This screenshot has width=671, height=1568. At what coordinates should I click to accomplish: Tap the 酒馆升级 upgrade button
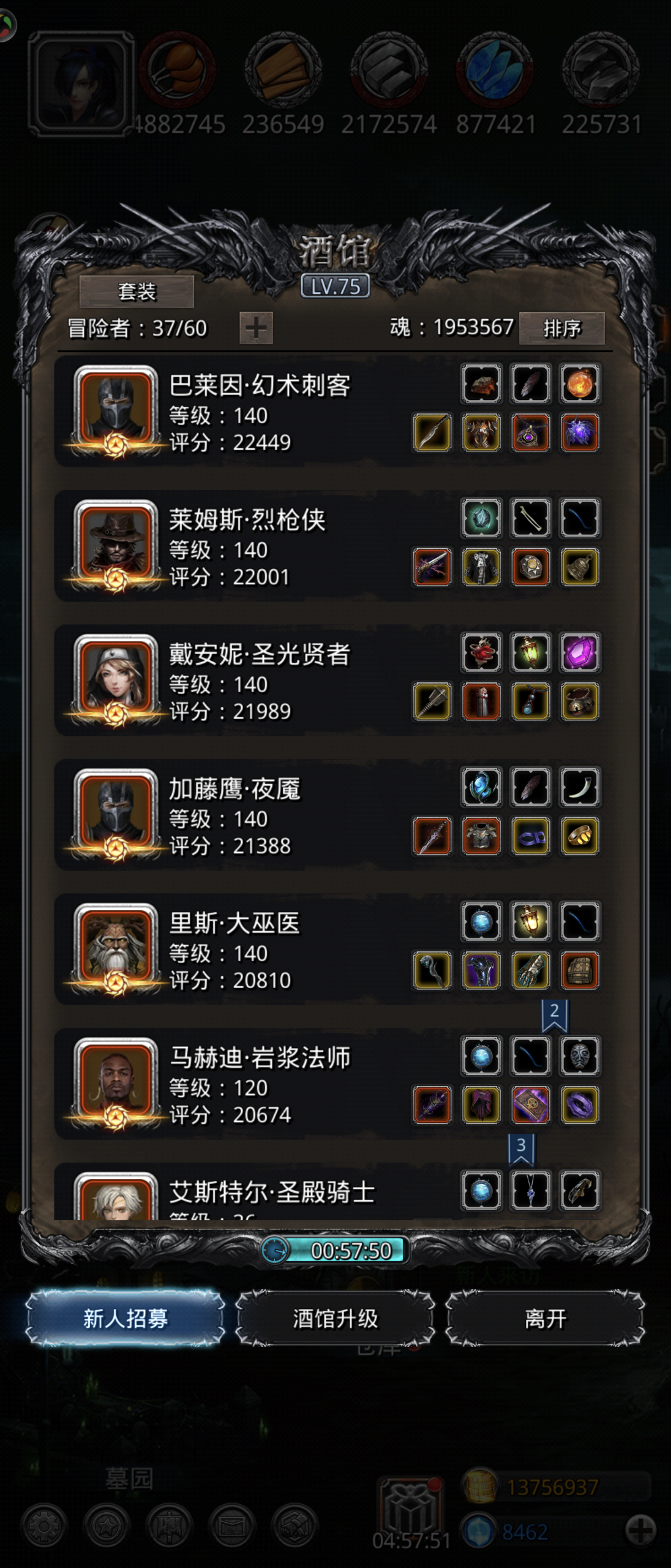(x=335, y=1319)
